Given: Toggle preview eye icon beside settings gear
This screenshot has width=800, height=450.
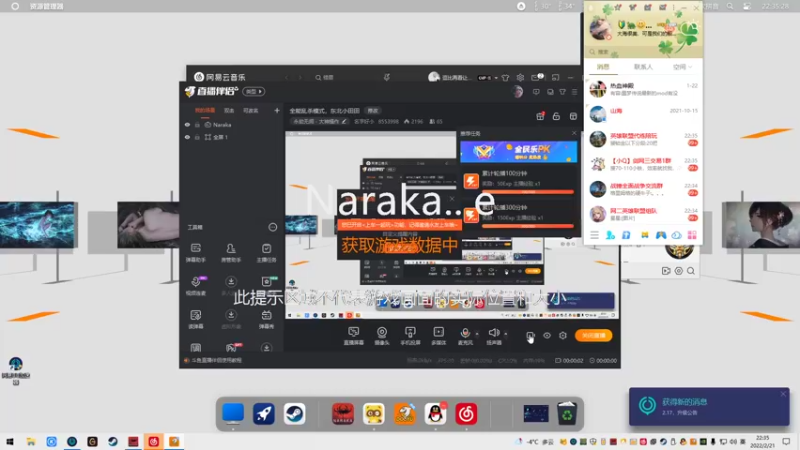Looking at the screenshot, I should point(547,336).
